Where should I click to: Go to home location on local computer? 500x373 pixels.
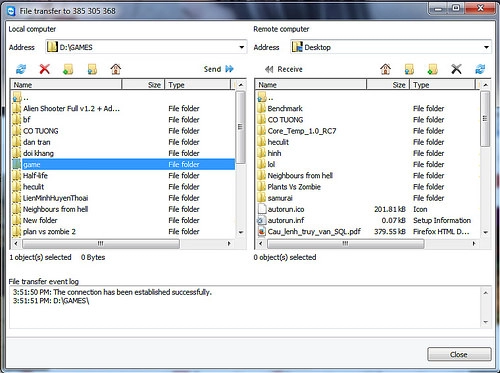[116, 69]
